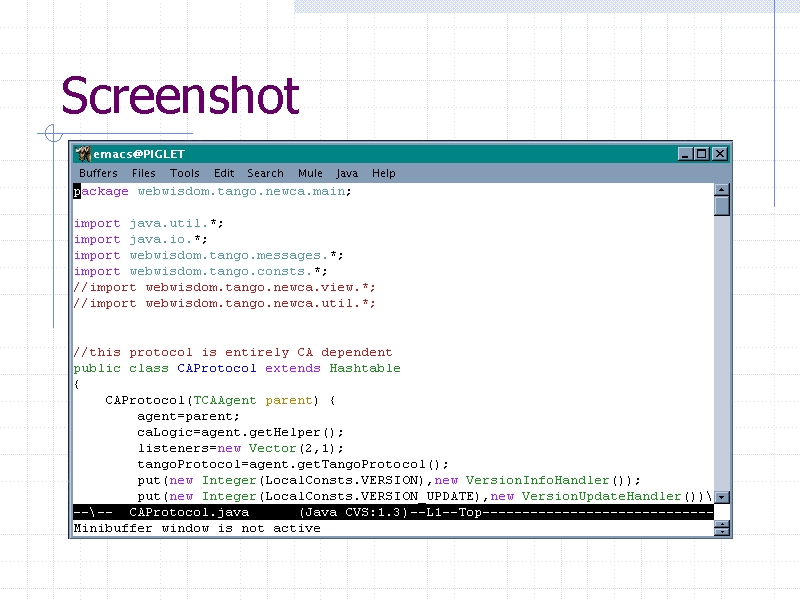800x600 pixels.
Task: Click the 'agent=parent;' line
Action: (x=188, y=416)
